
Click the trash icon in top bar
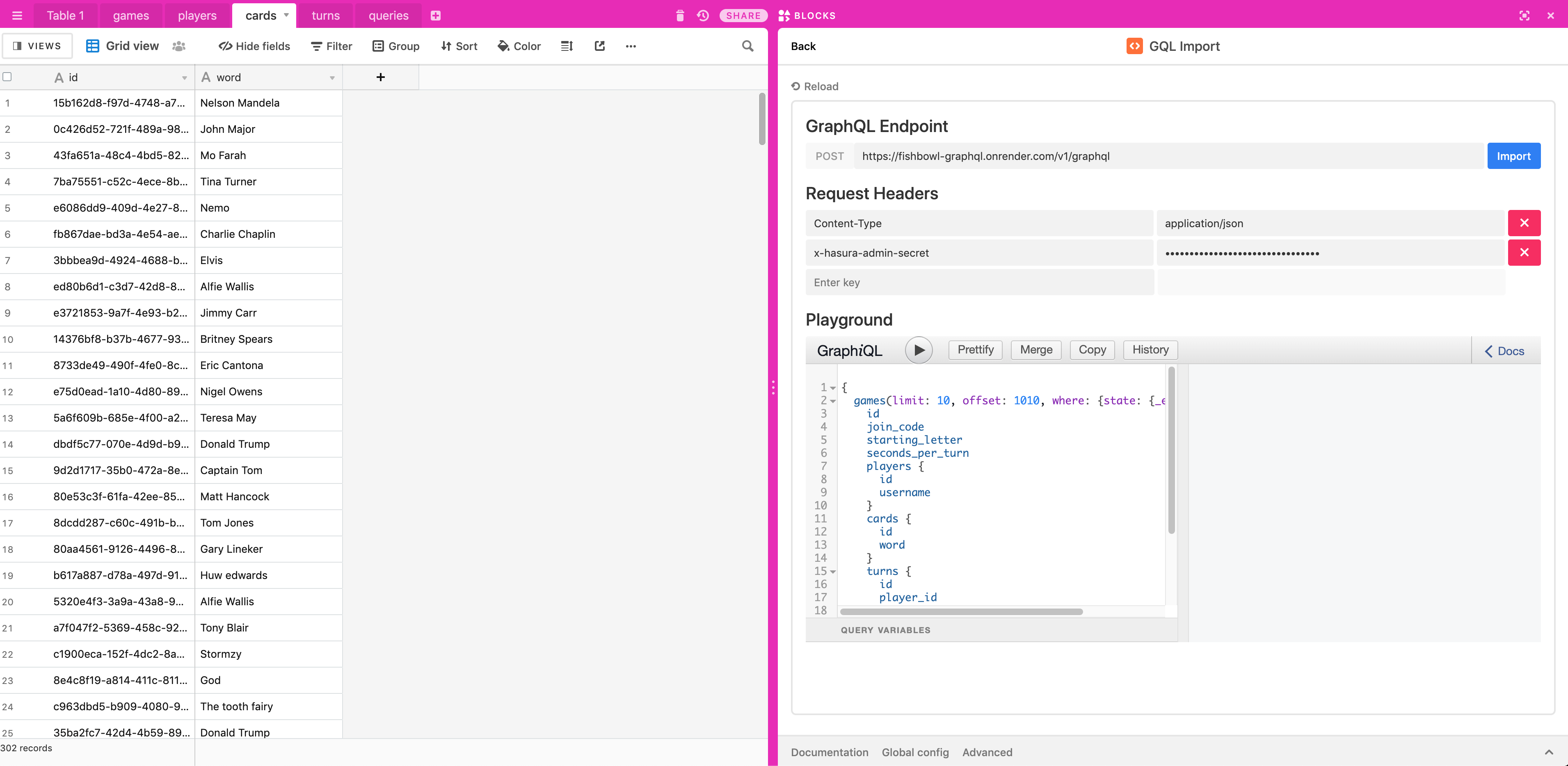click(x=680, y=16)
